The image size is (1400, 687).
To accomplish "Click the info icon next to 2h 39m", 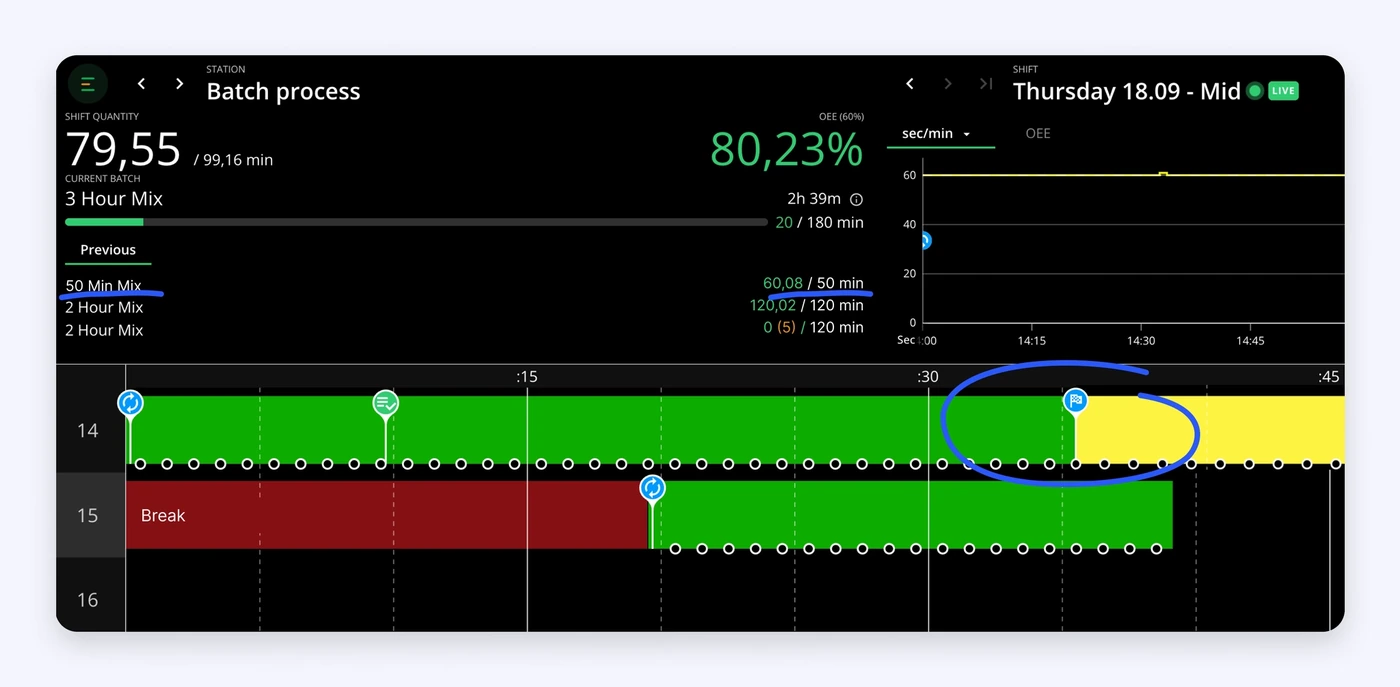I will (856, 199).
